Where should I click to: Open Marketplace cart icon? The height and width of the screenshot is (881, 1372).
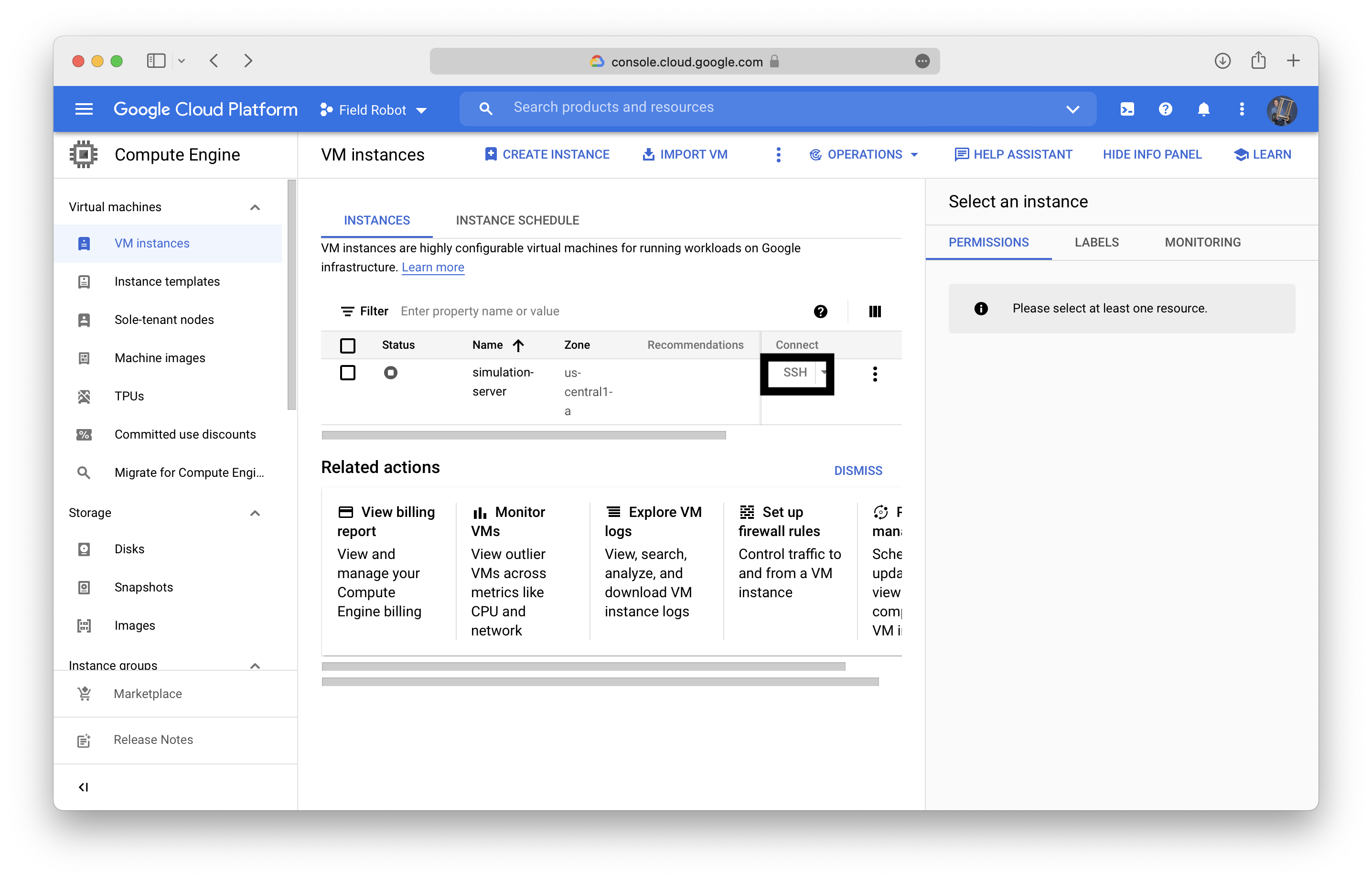point(84,693)
